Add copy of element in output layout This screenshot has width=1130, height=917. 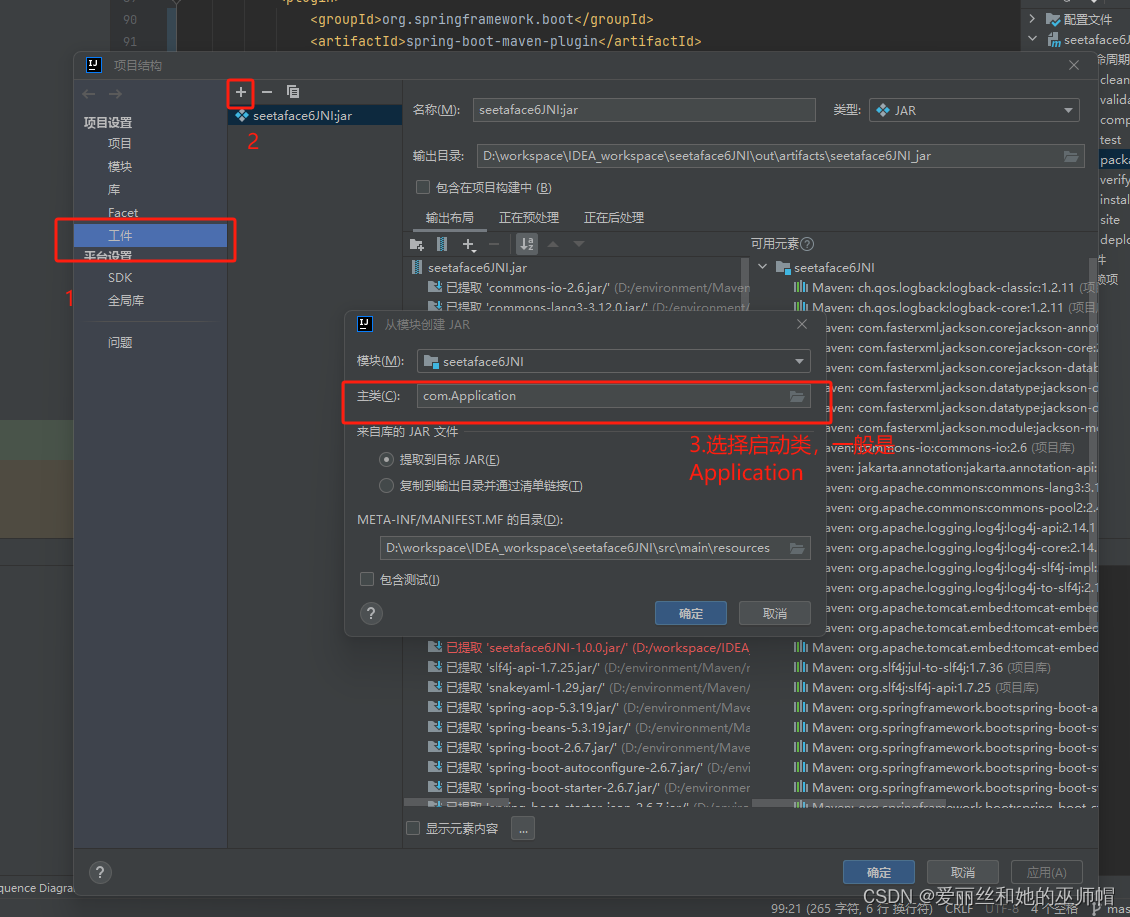coord(468,245)
